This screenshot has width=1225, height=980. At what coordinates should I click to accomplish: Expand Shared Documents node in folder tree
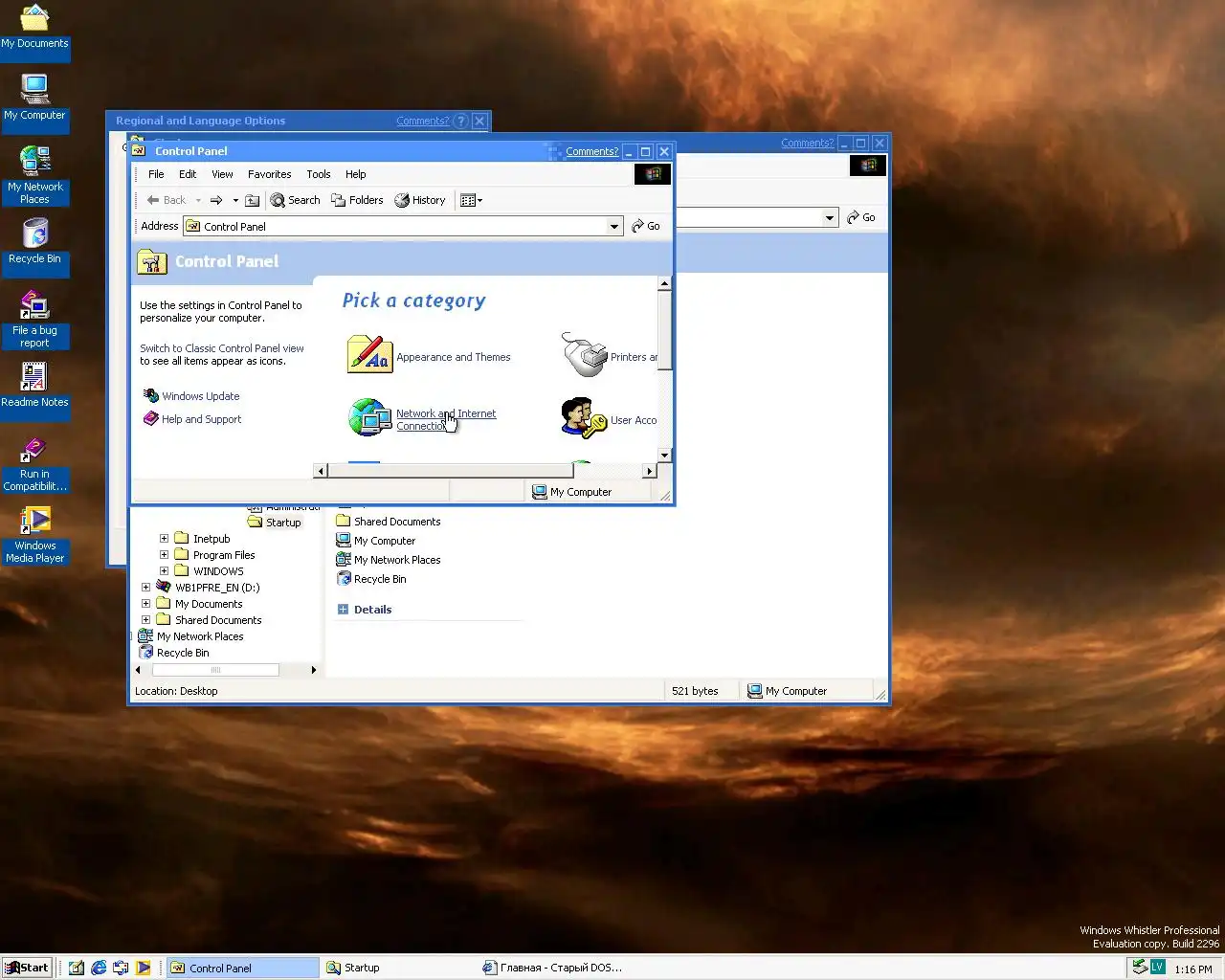click(x=145, y=619)
